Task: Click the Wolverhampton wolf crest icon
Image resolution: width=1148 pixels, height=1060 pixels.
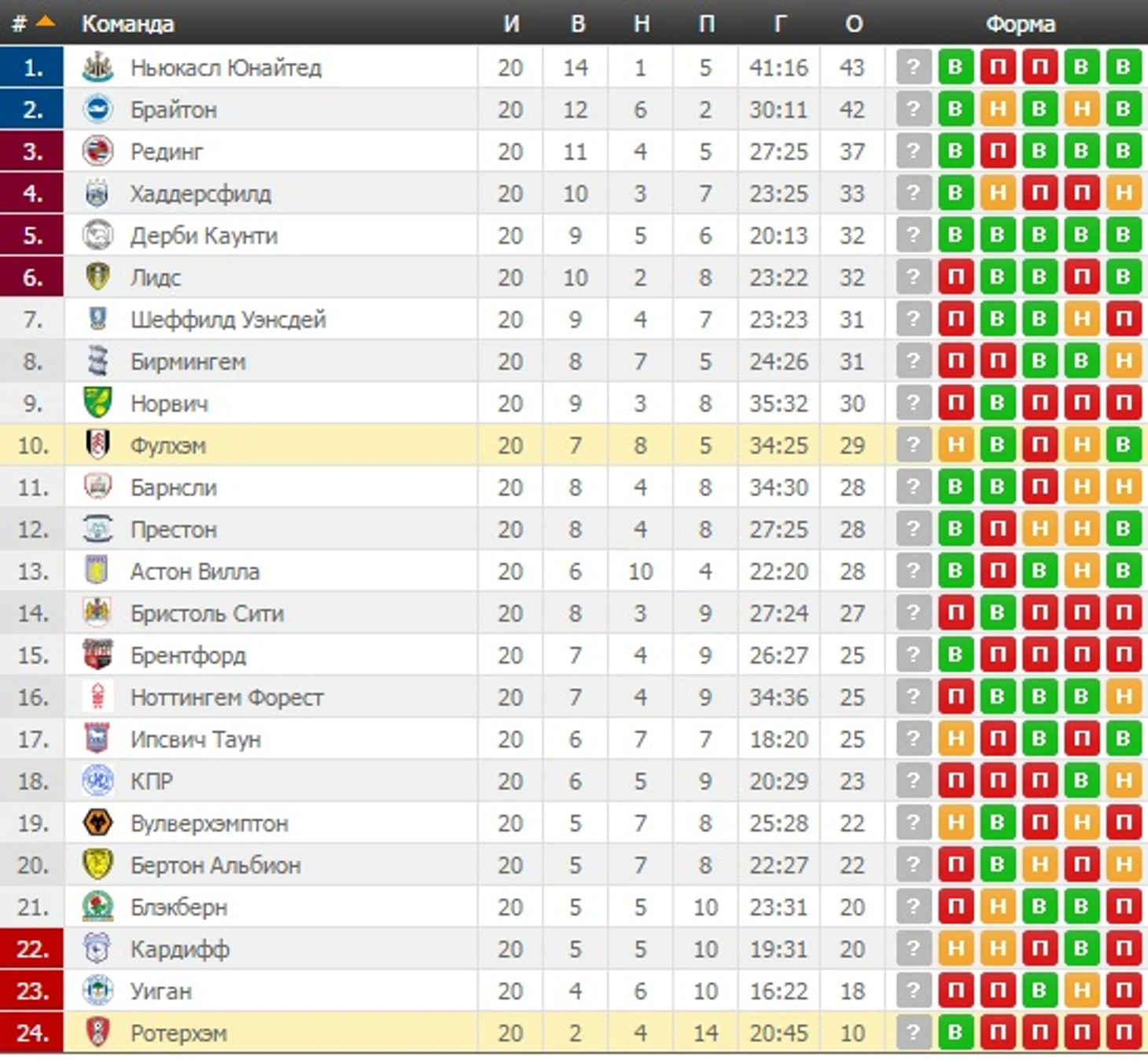Action: (98, 823)
